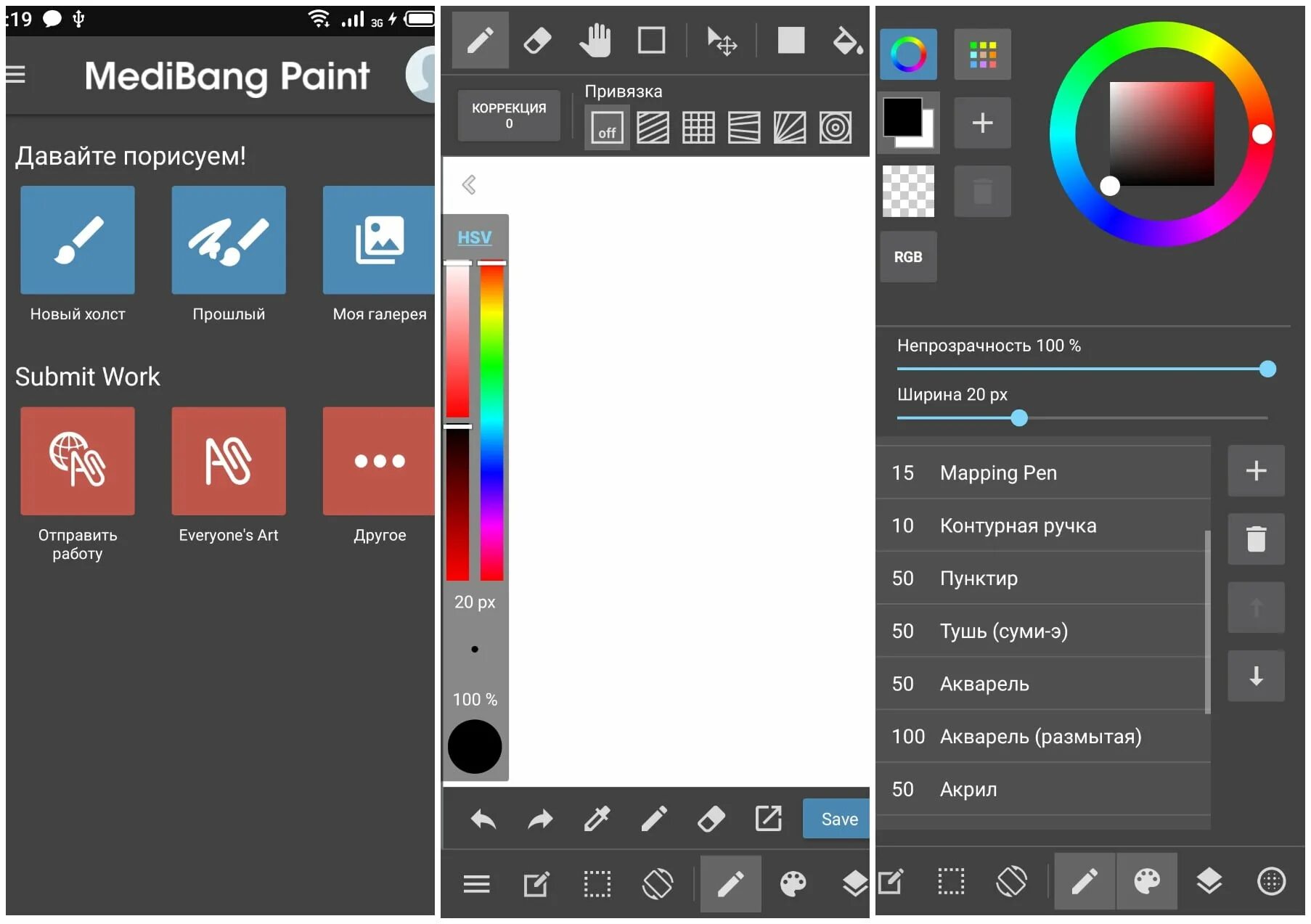
Task: Open the rotate canvas option in middle bar
Action: pos(658,883)
